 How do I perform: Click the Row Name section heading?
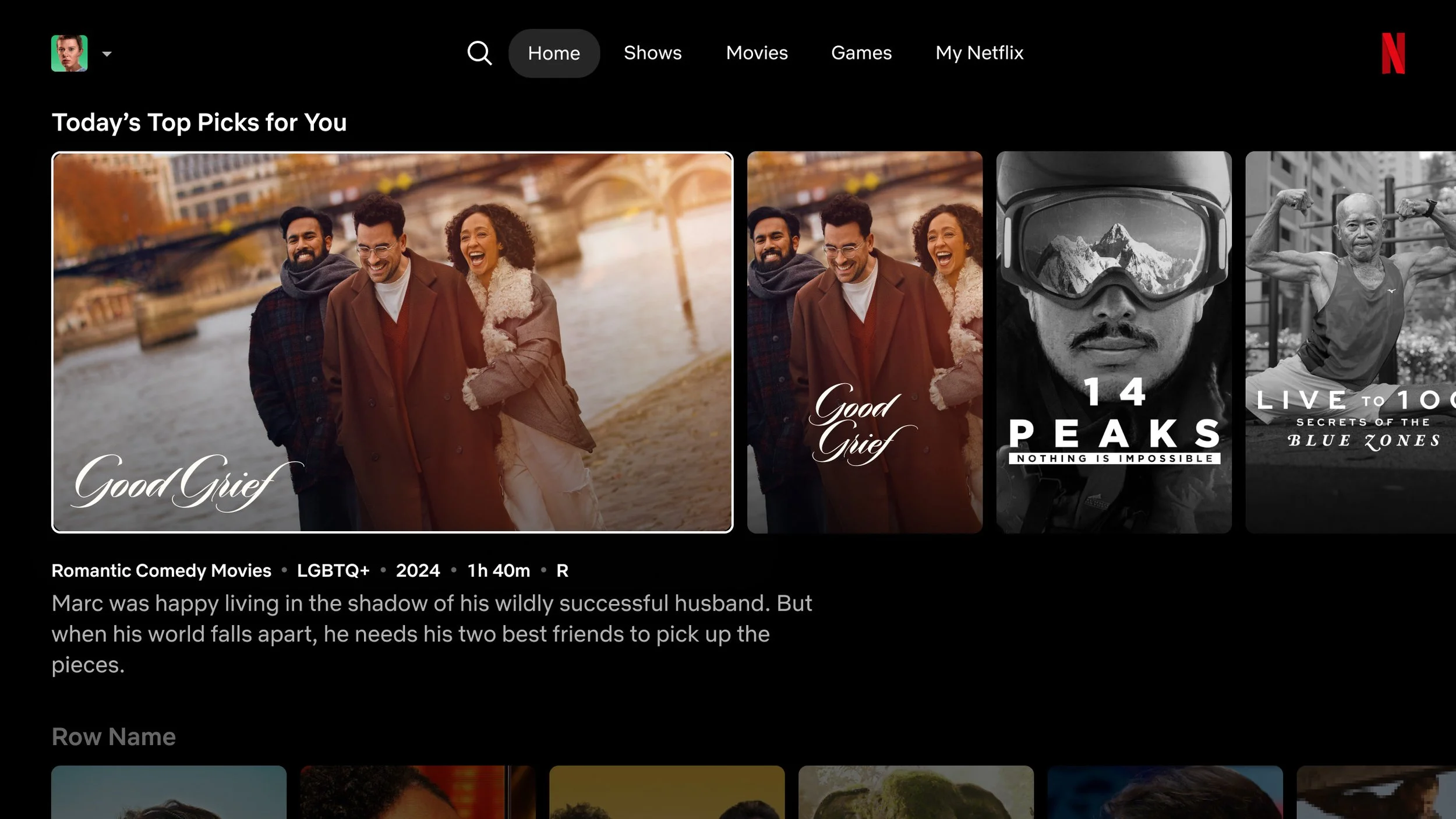pos(114,737)
